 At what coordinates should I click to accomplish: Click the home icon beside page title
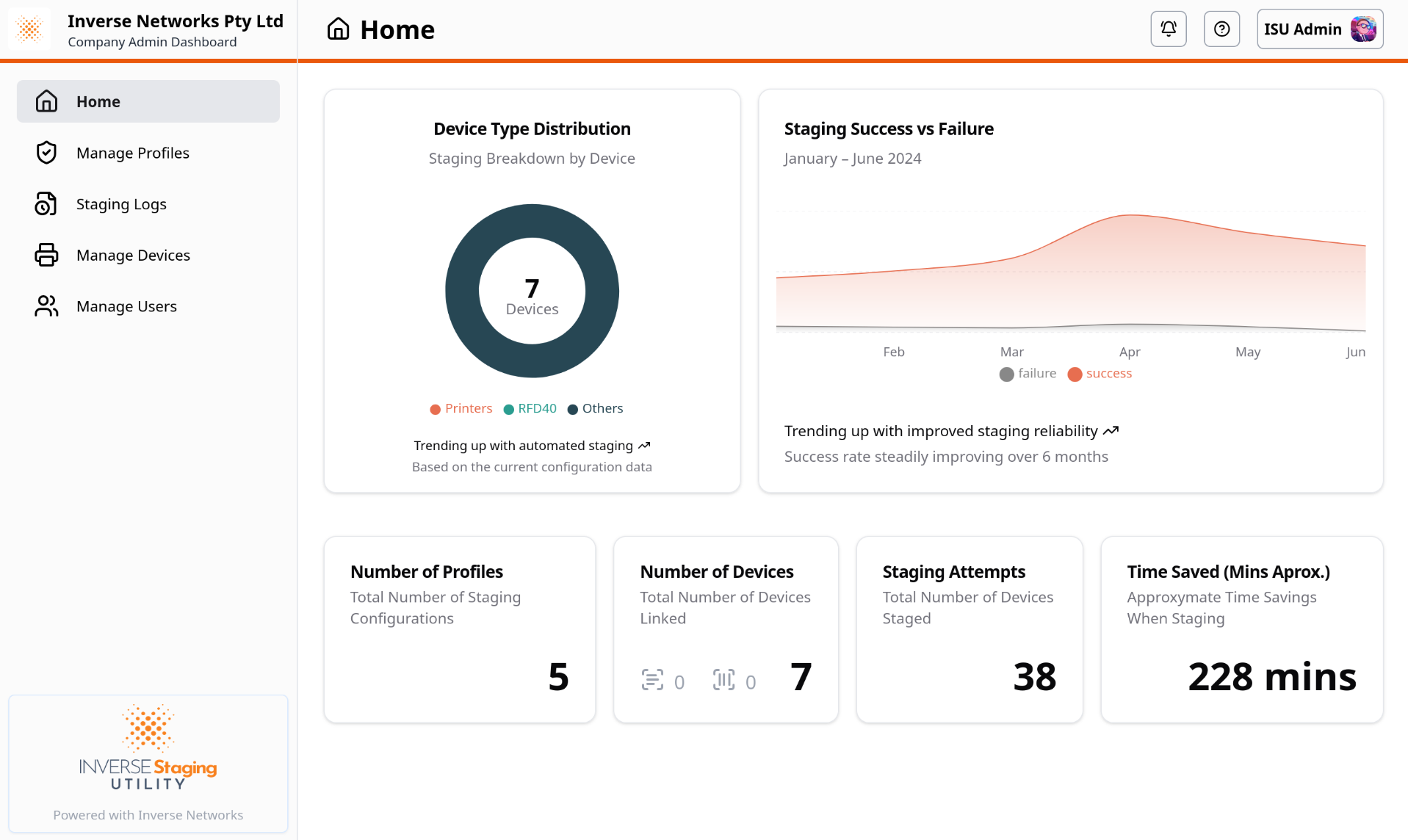338,29
